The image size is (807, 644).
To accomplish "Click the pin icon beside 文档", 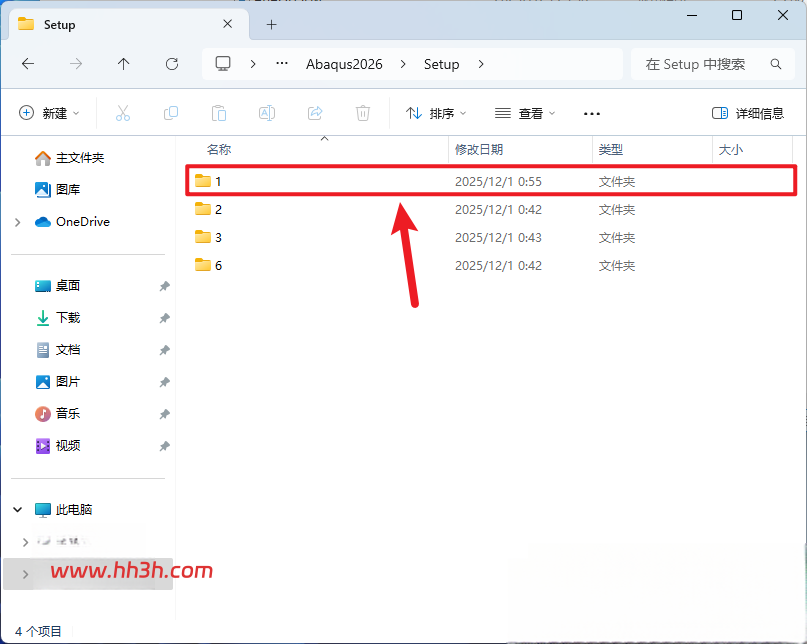I will click(x=164, y=350).
